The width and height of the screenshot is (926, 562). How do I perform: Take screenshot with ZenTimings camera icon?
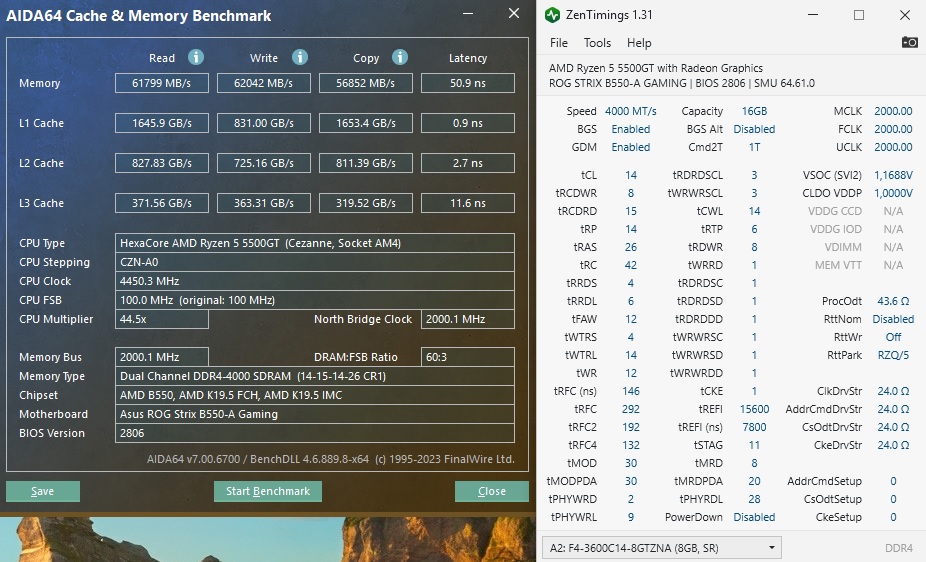tap(909, 42)
